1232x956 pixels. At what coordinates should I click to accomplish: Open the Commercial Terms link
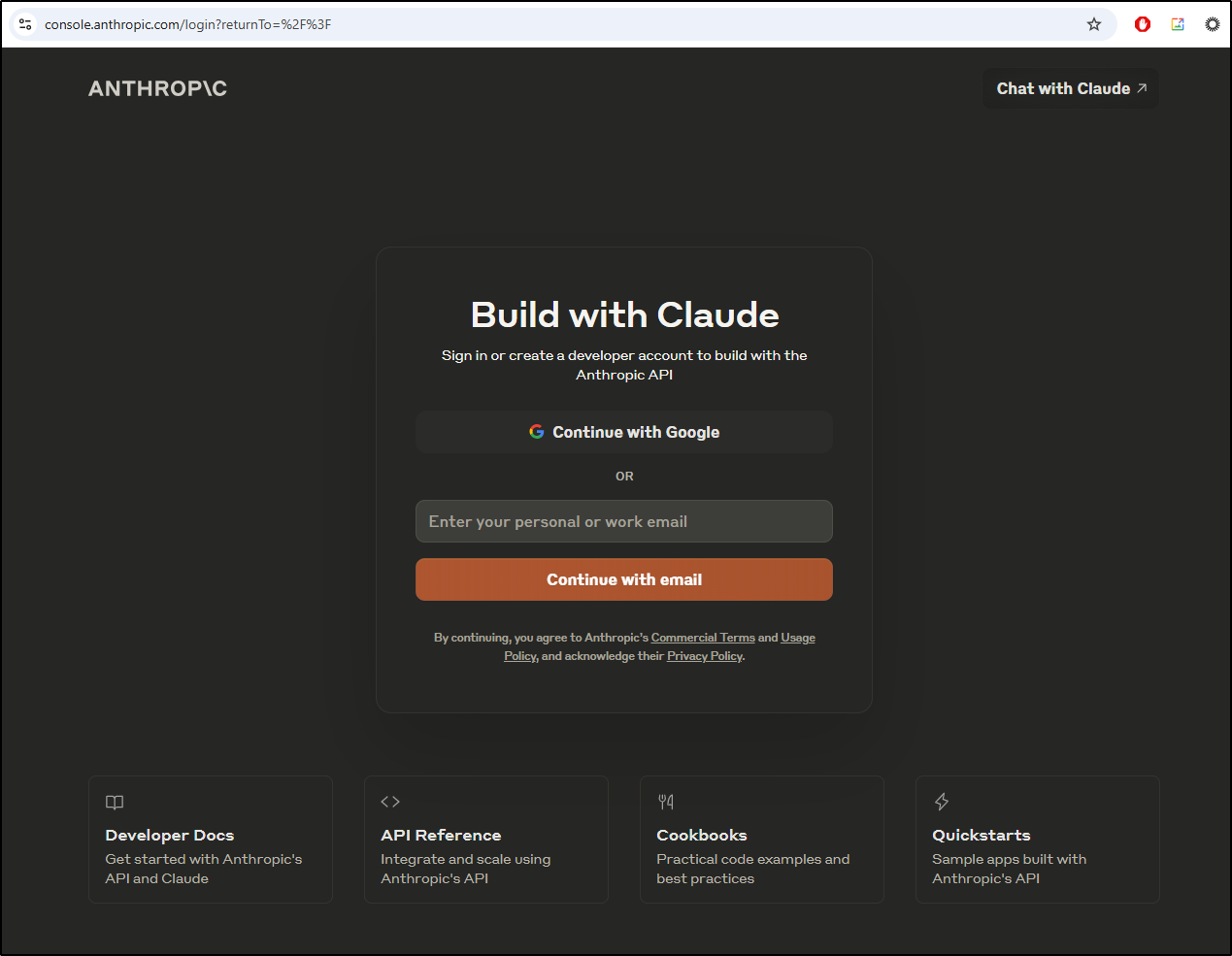pos(703,638)
